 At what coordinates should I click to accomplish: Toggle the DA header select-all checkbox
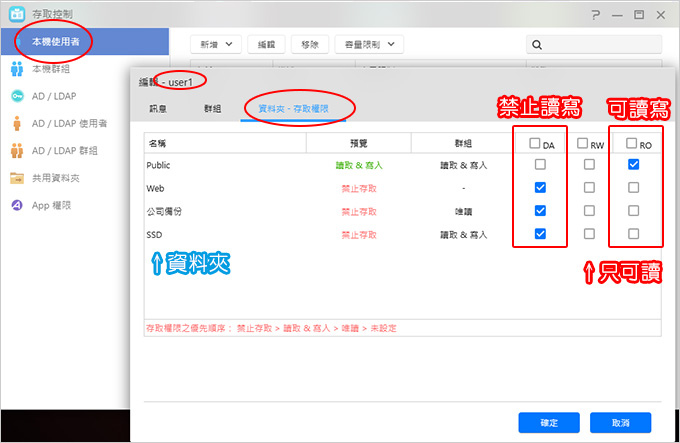pyautogui.click(x=535, y=143)
